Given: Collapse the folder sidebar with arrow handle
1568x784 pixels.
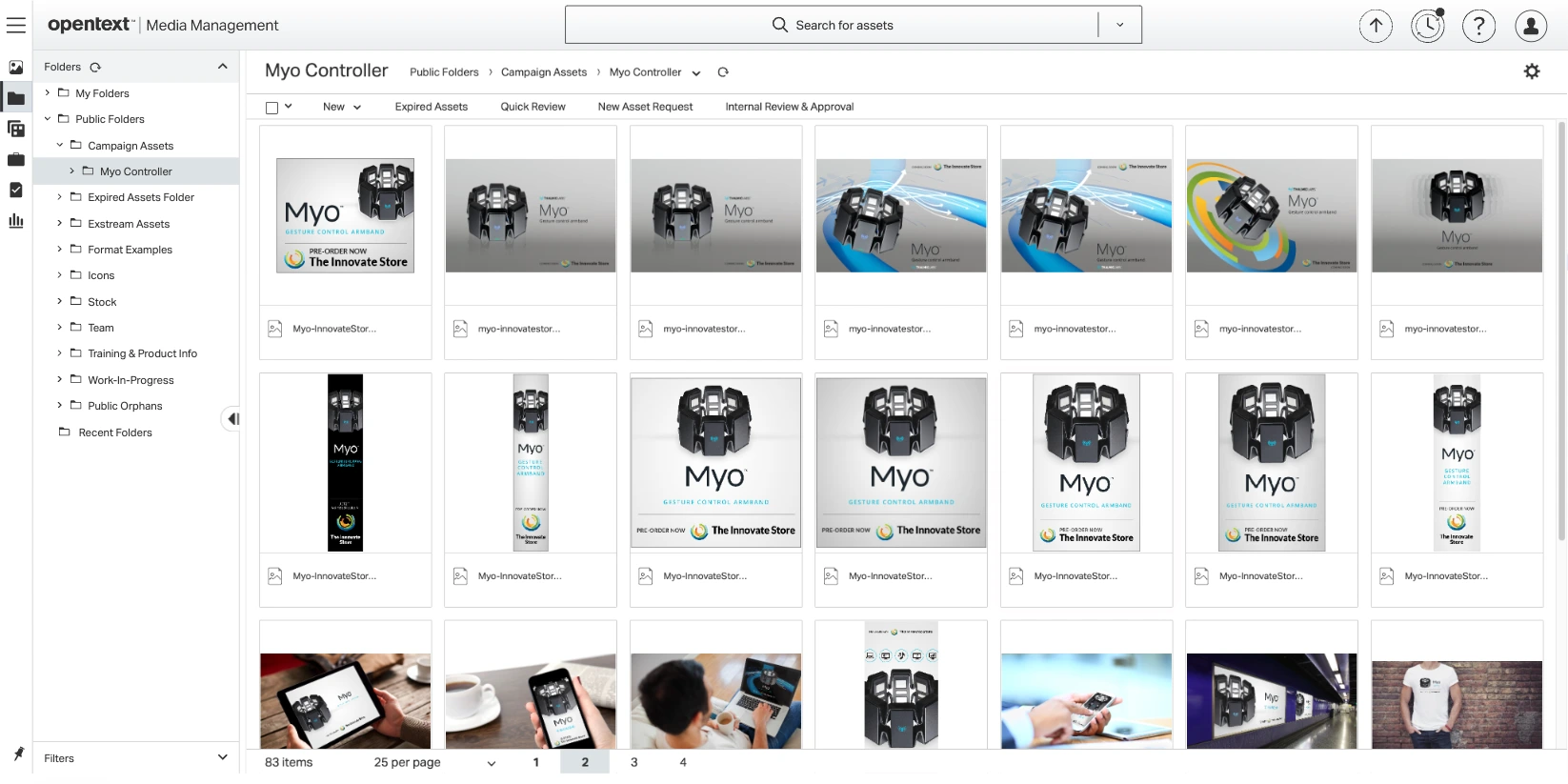Looking at the screenshot, I should [x=231, y=419].
